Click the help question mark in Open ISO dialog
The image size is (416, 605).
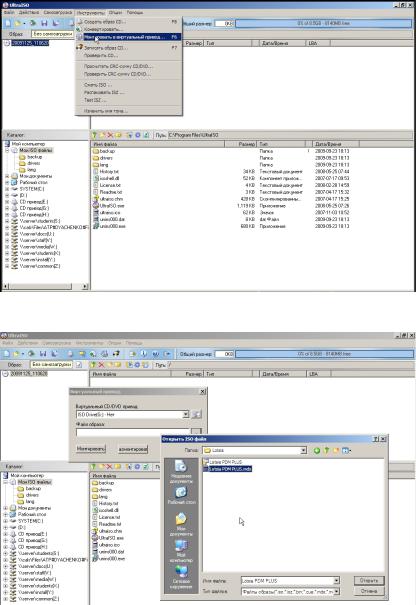click(x=376, y=439)
